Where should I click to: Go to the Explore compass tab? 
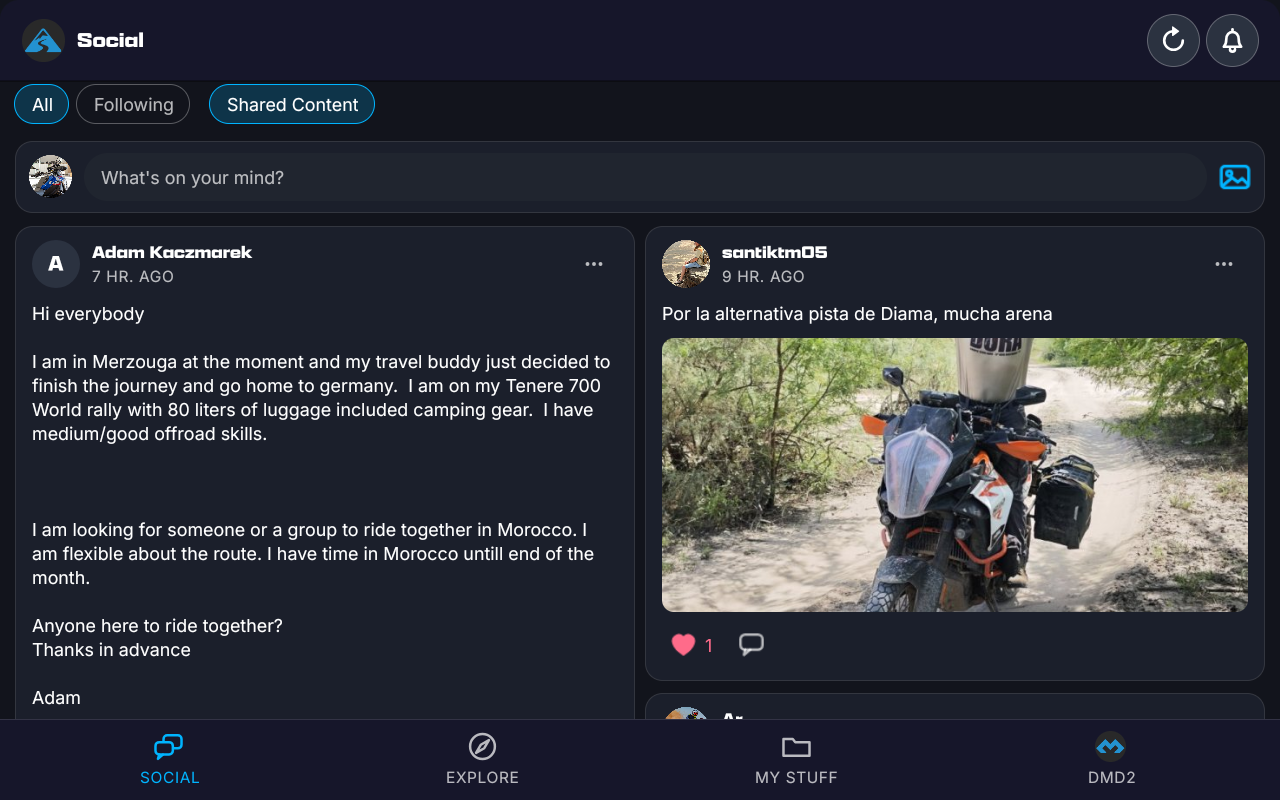[482, 759]
